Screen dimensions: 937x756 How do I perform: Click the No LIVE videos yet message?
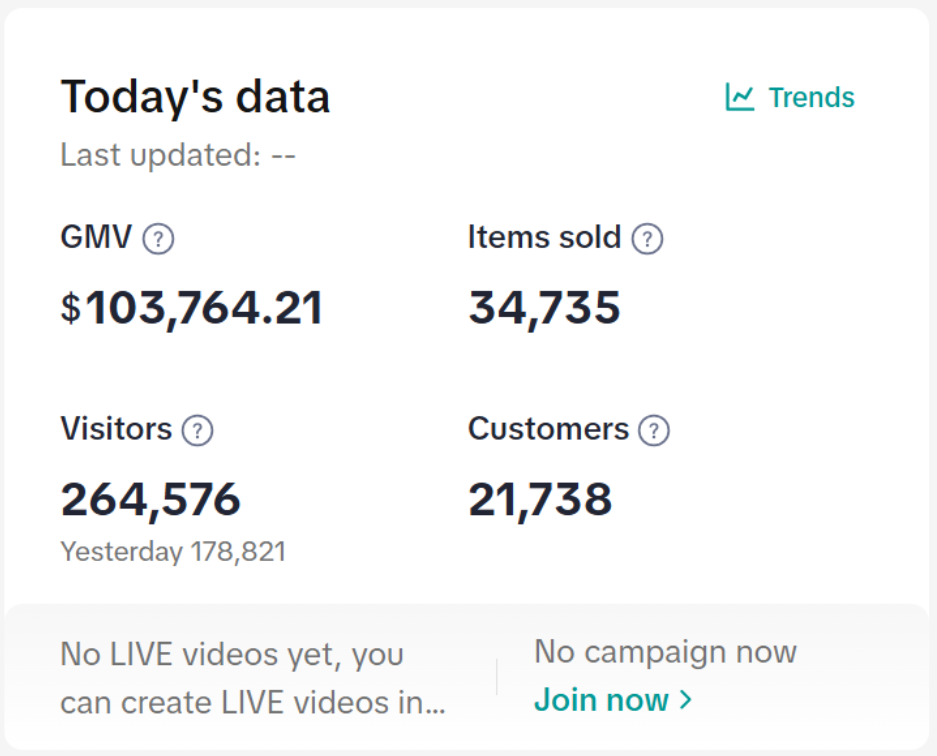tap(252, 679)
